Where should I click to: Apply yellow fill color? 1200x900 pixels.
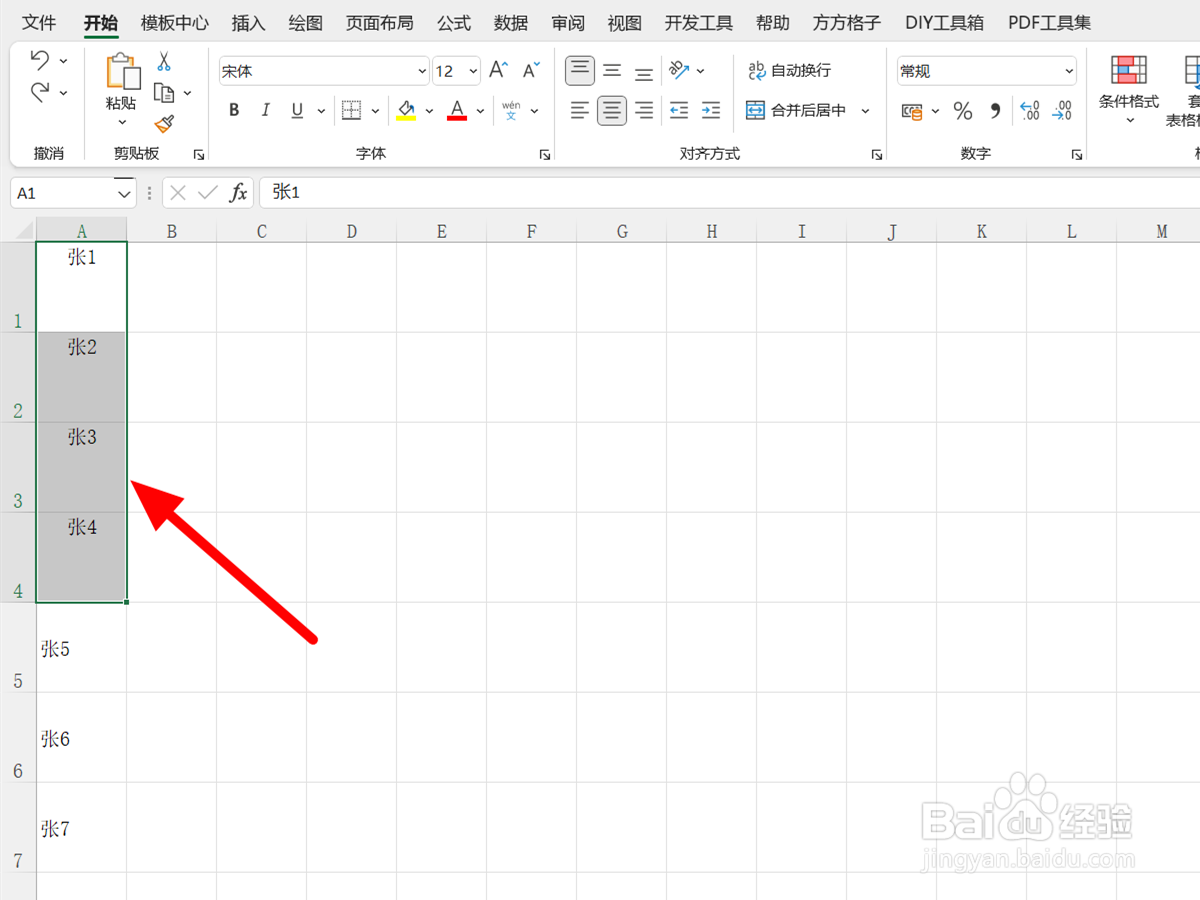406,110
